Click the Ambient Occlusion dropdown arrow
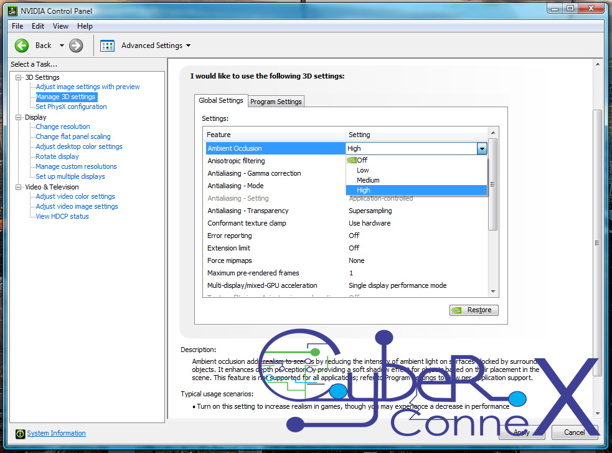The width and height of the screenshot is (612, 453). tap(482, 148)
